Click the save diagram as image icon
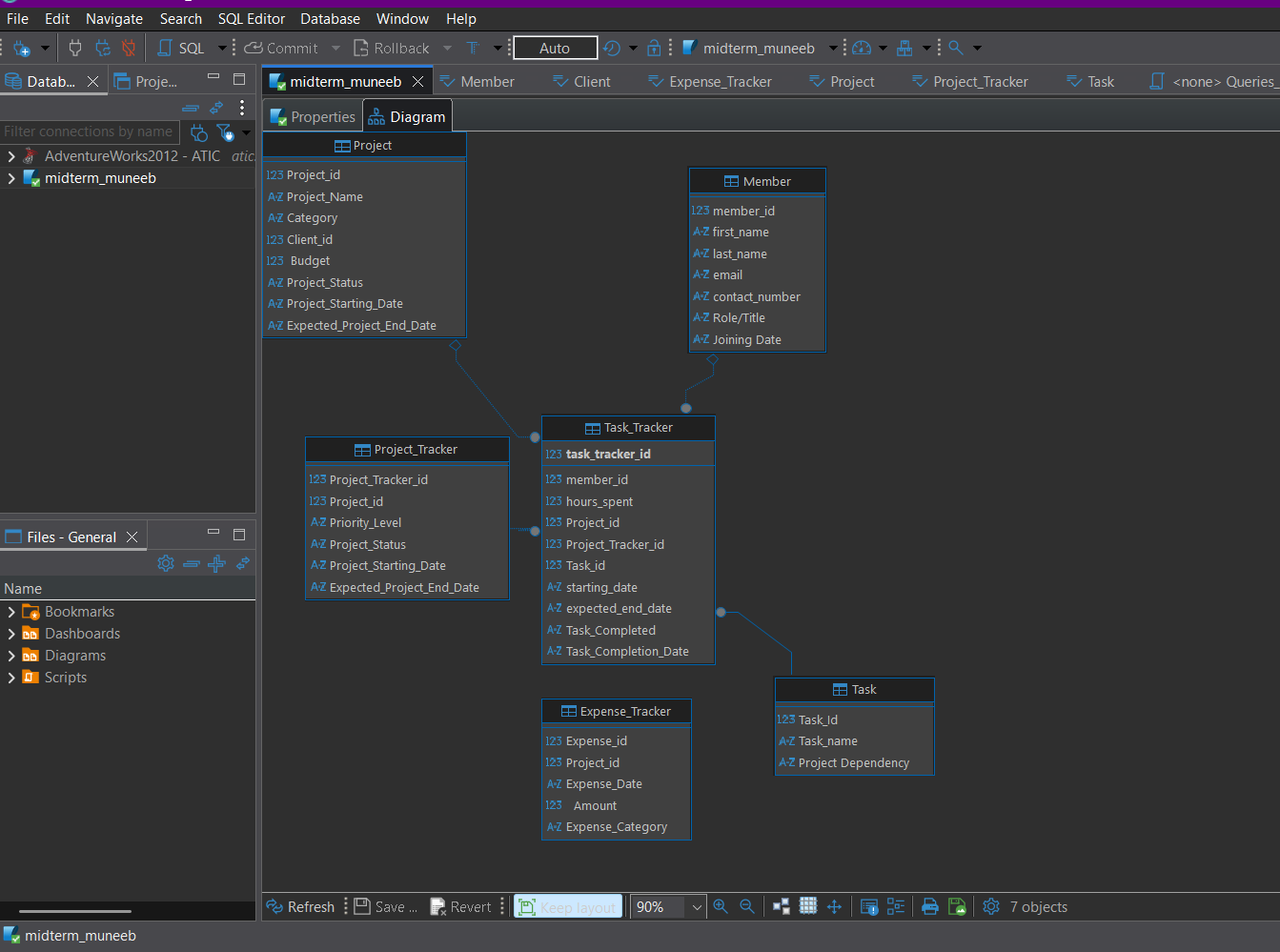 [957, 906]
